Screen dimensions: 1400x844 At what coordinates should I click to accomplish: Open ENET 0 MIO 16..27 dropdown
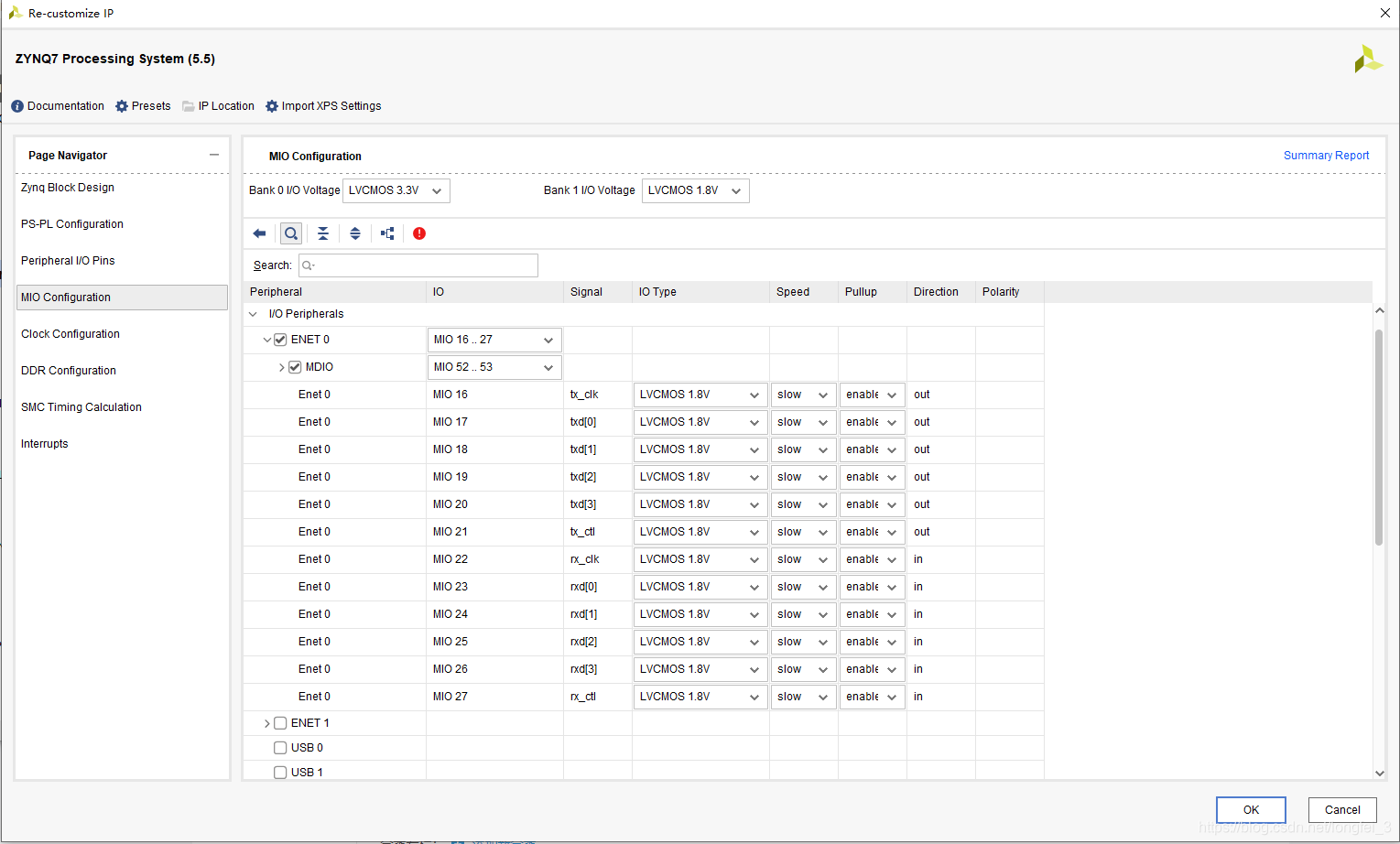[494, 340]
